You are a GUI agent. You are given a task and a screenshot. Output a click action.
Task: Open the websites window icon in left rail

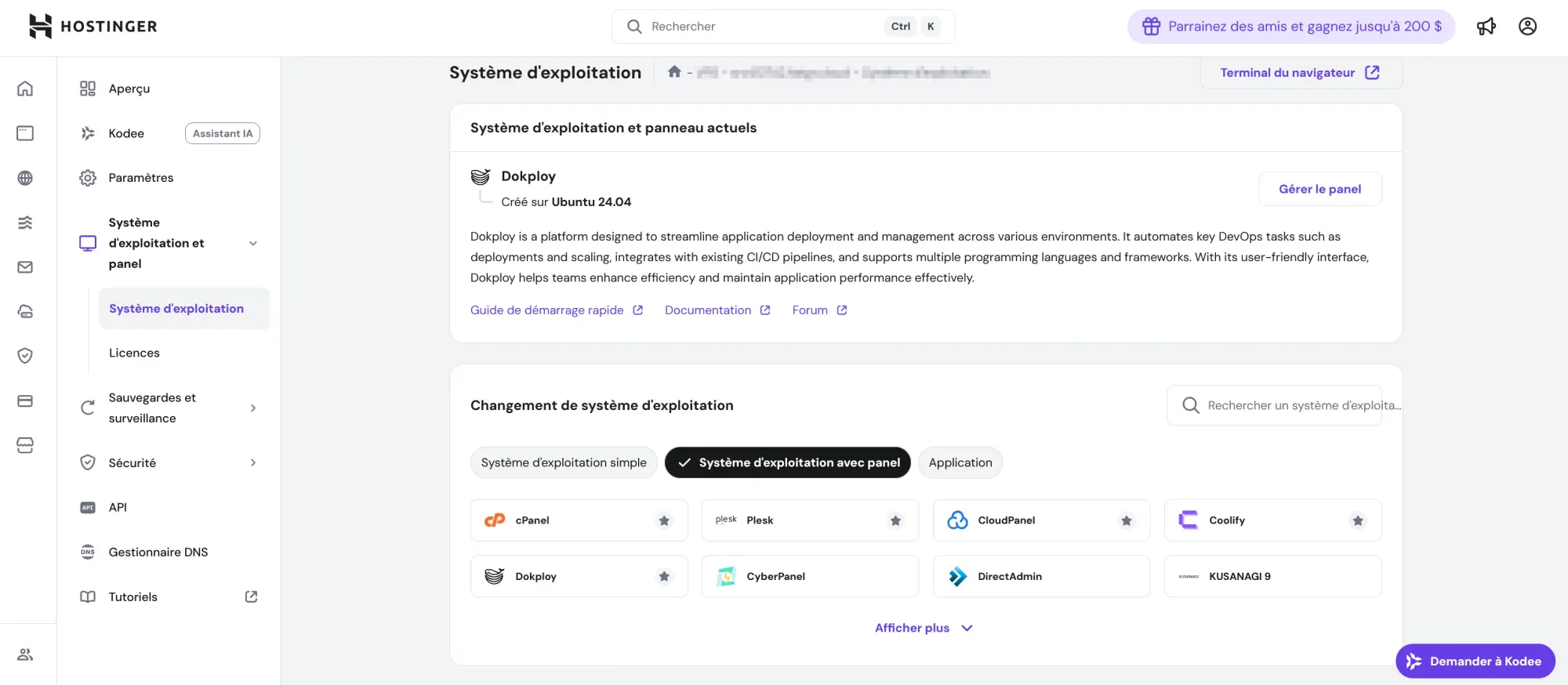[25, 133]
